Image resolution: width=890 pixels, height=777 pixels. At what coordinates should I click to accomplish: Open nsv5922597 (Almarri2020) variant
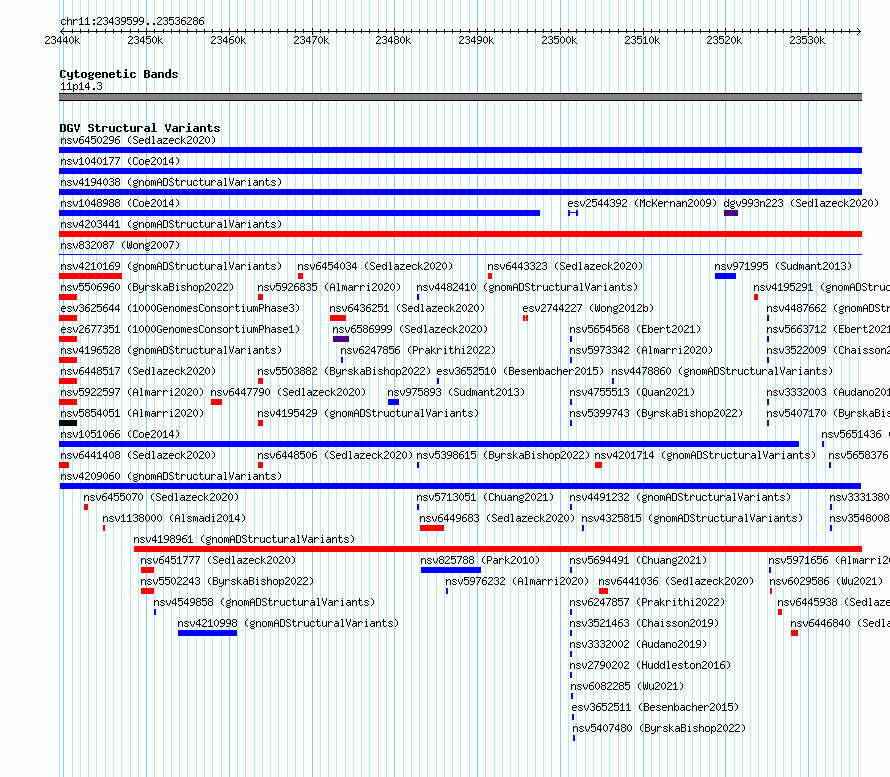132,392
